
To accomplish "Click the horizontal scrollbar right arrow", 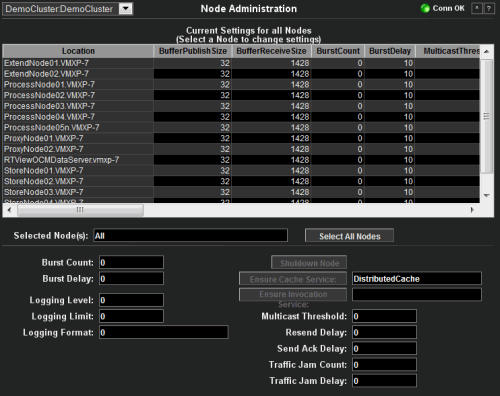I will pos(472,210).
